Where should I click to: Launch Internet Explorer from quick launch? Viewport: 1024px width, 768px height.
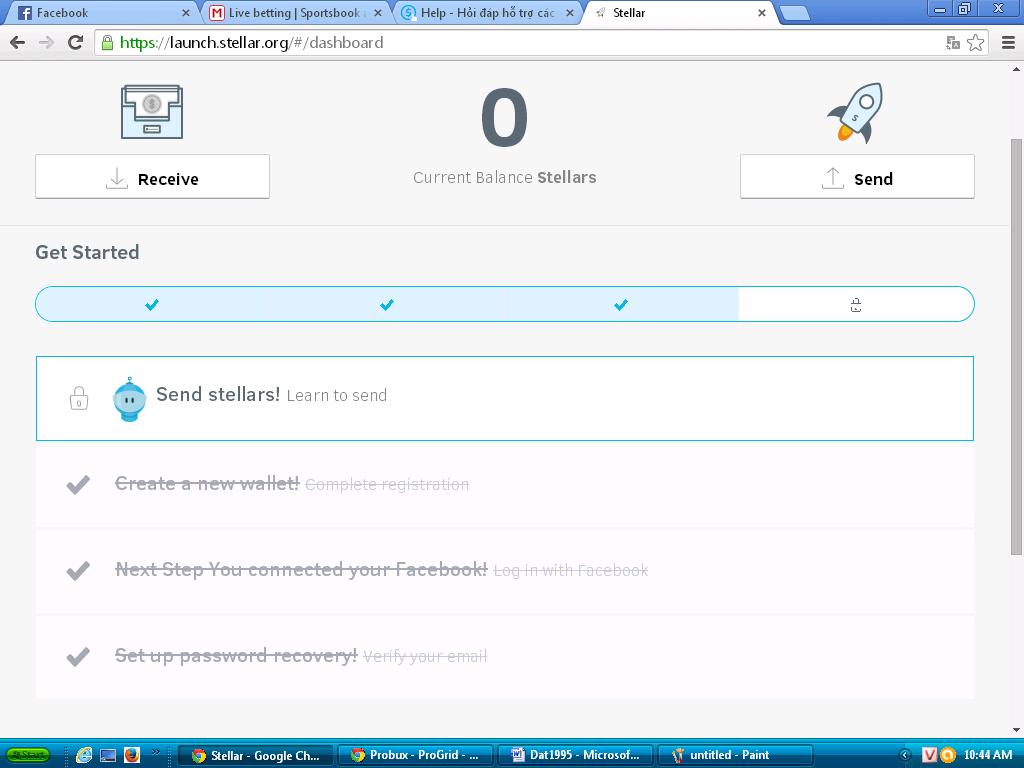click(84, 755)
